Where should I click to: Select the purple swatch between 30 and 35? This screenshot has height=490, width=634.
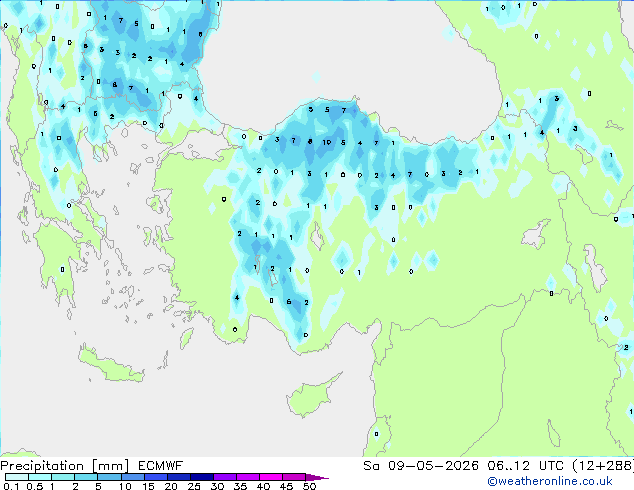(225, 477)
